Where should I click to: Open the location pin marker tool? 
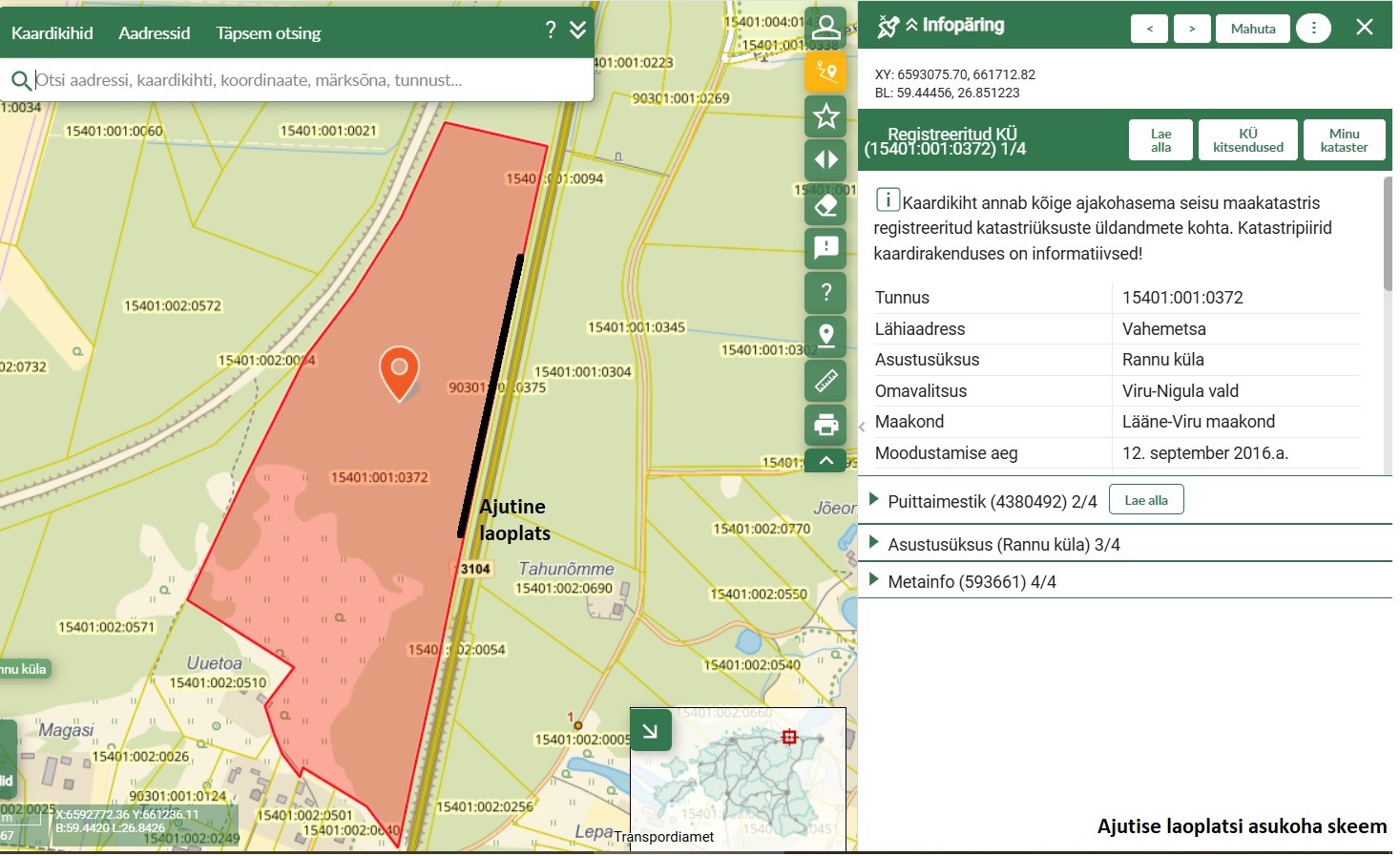click(825, 336)
